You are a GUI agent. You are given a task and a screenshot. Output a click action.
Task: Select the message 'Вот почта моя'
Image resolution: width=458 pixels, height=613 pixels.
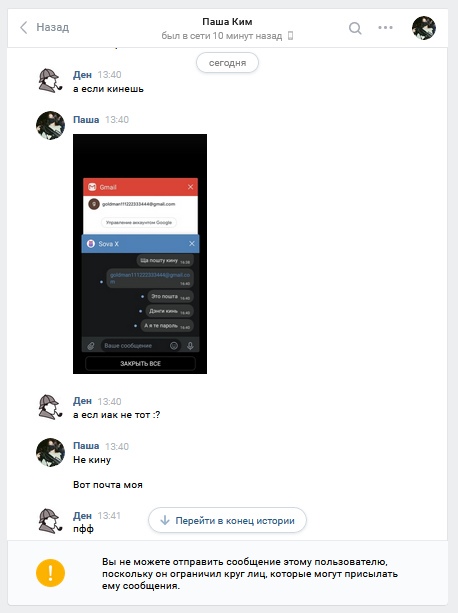pos(108,485)
